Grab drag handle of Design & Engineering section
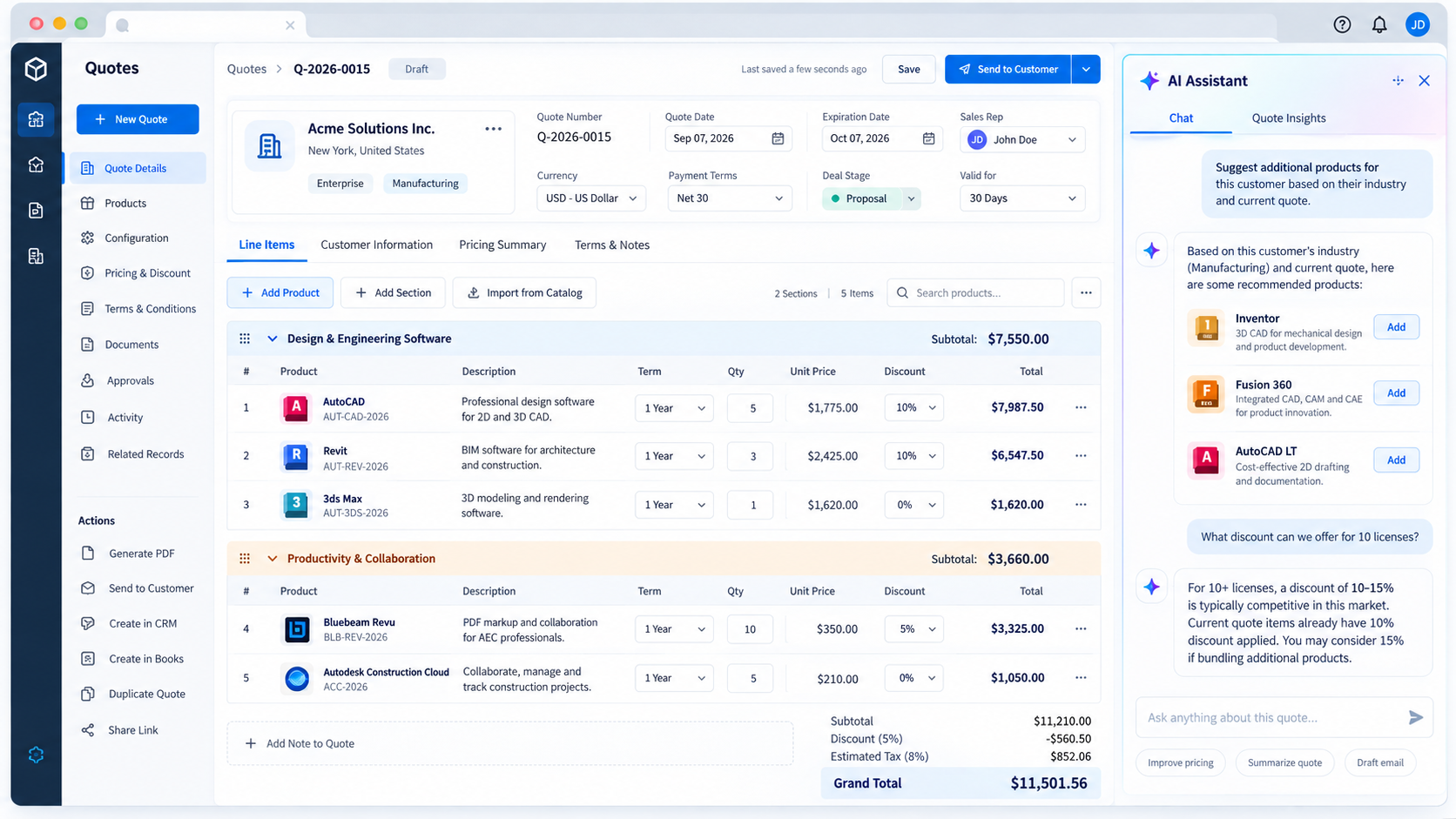Viewport: 1456px width, 819px height. point(245,339)
